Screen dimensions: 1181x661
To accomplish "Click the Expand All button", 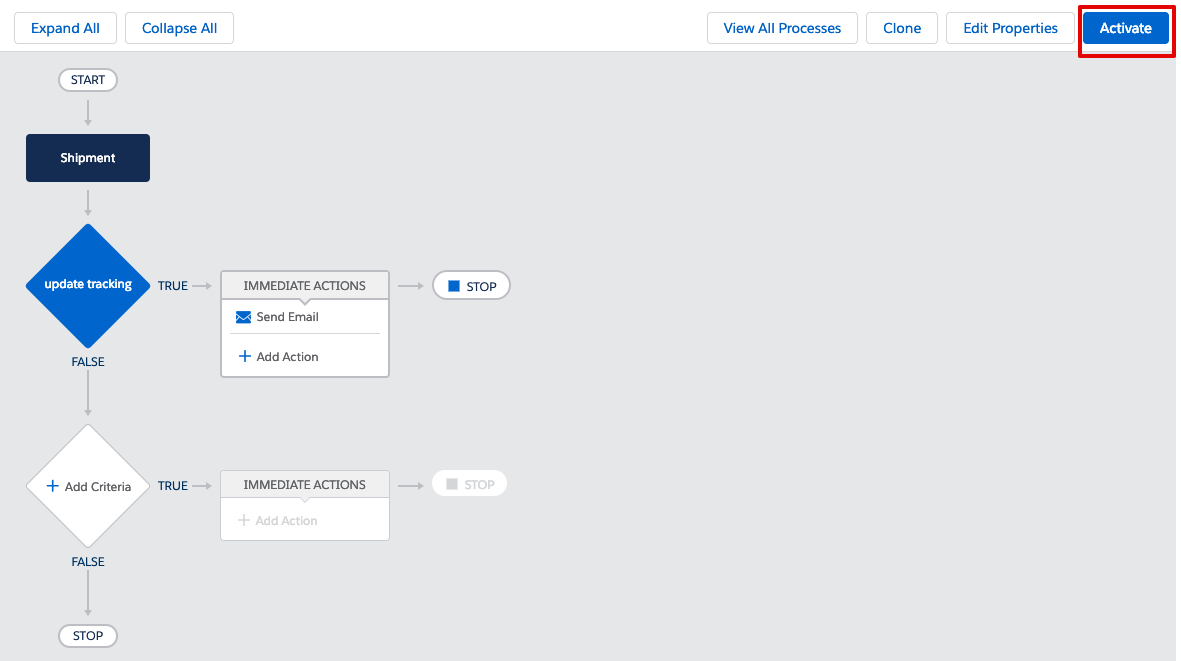I will click(x=66, y=28).
